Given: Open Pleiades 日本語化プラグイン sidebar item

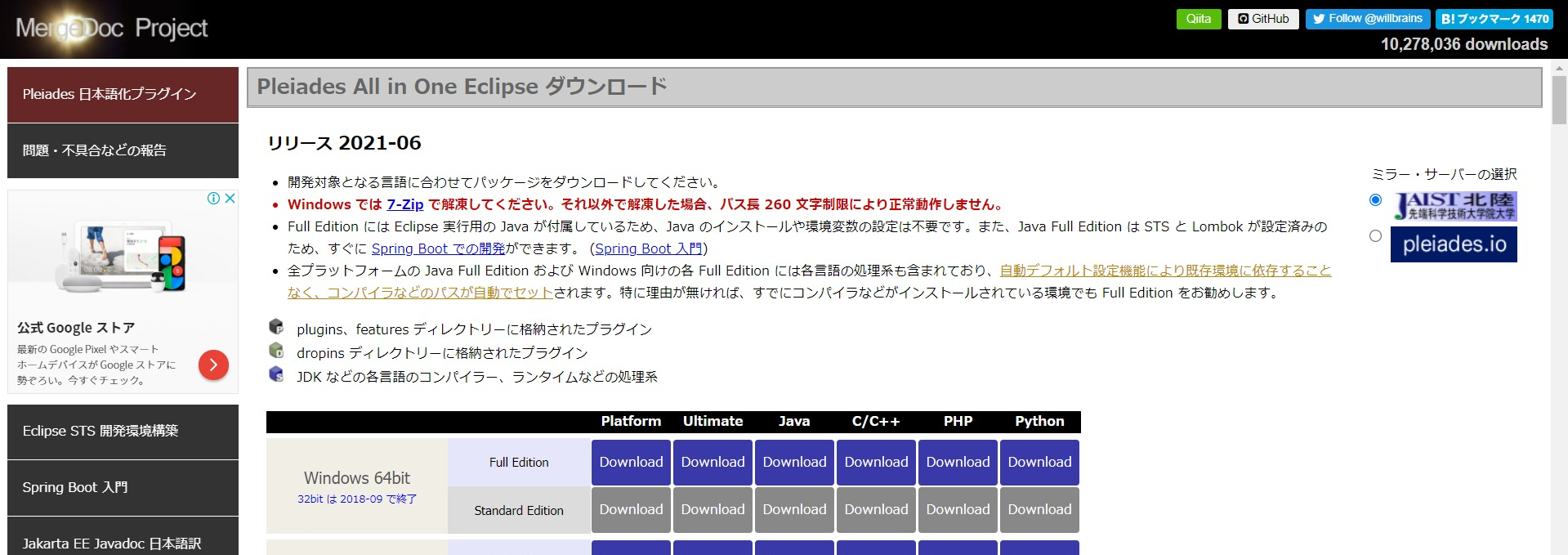Looking at the screenshot, I should click(x=123, y=95).
